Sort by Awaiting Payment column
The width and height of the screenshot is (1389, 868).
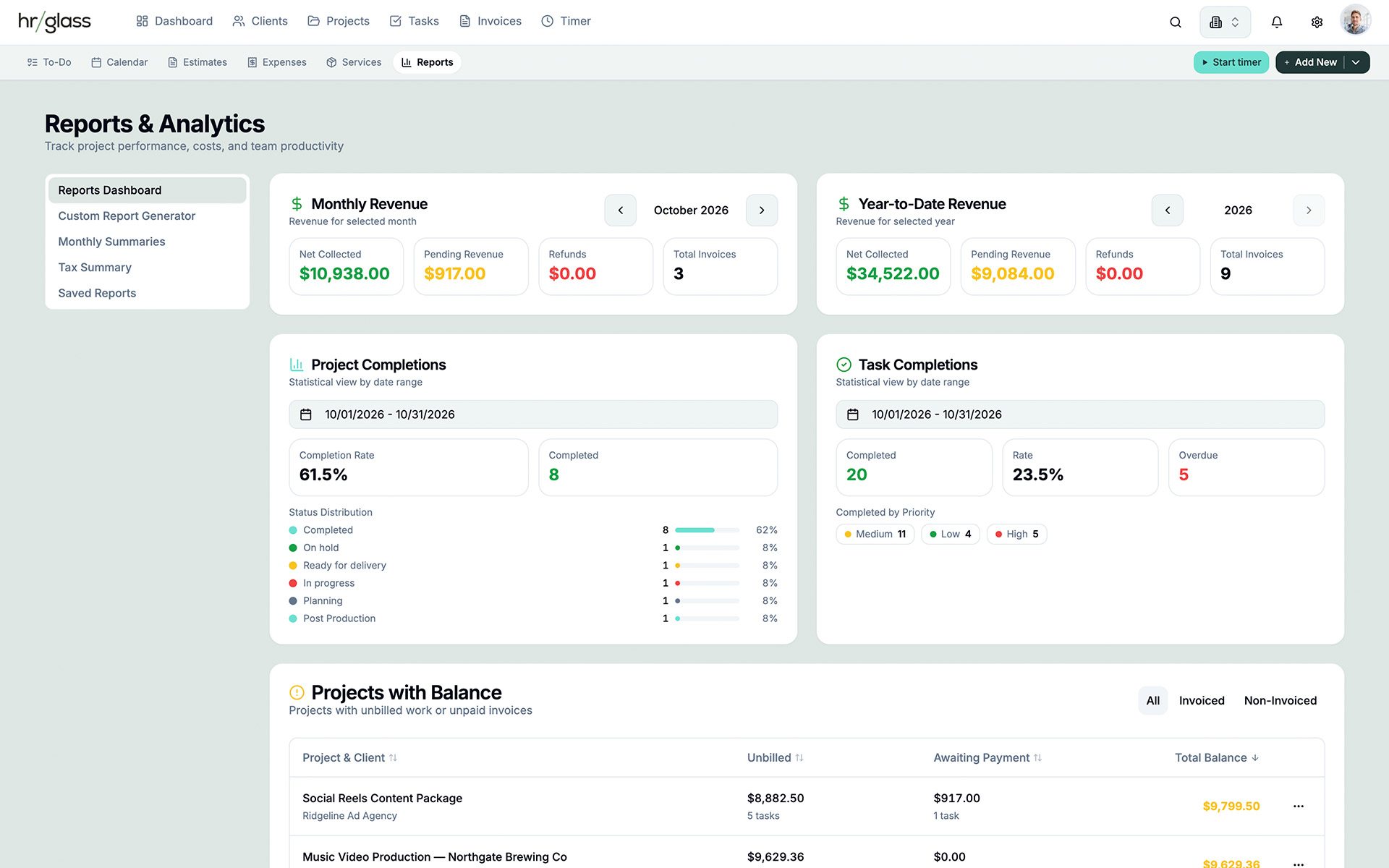click(x=987, y=758)
